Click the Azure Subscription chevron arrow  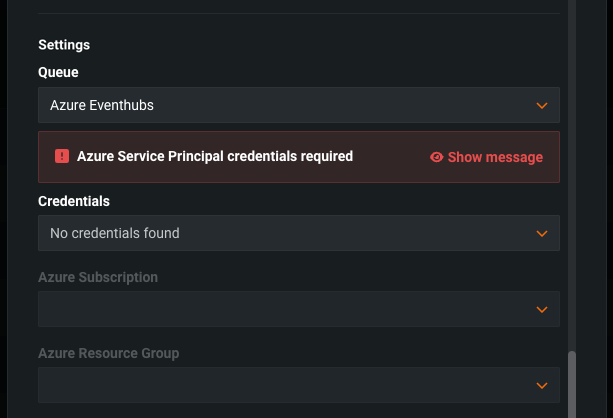coord(542,309)
